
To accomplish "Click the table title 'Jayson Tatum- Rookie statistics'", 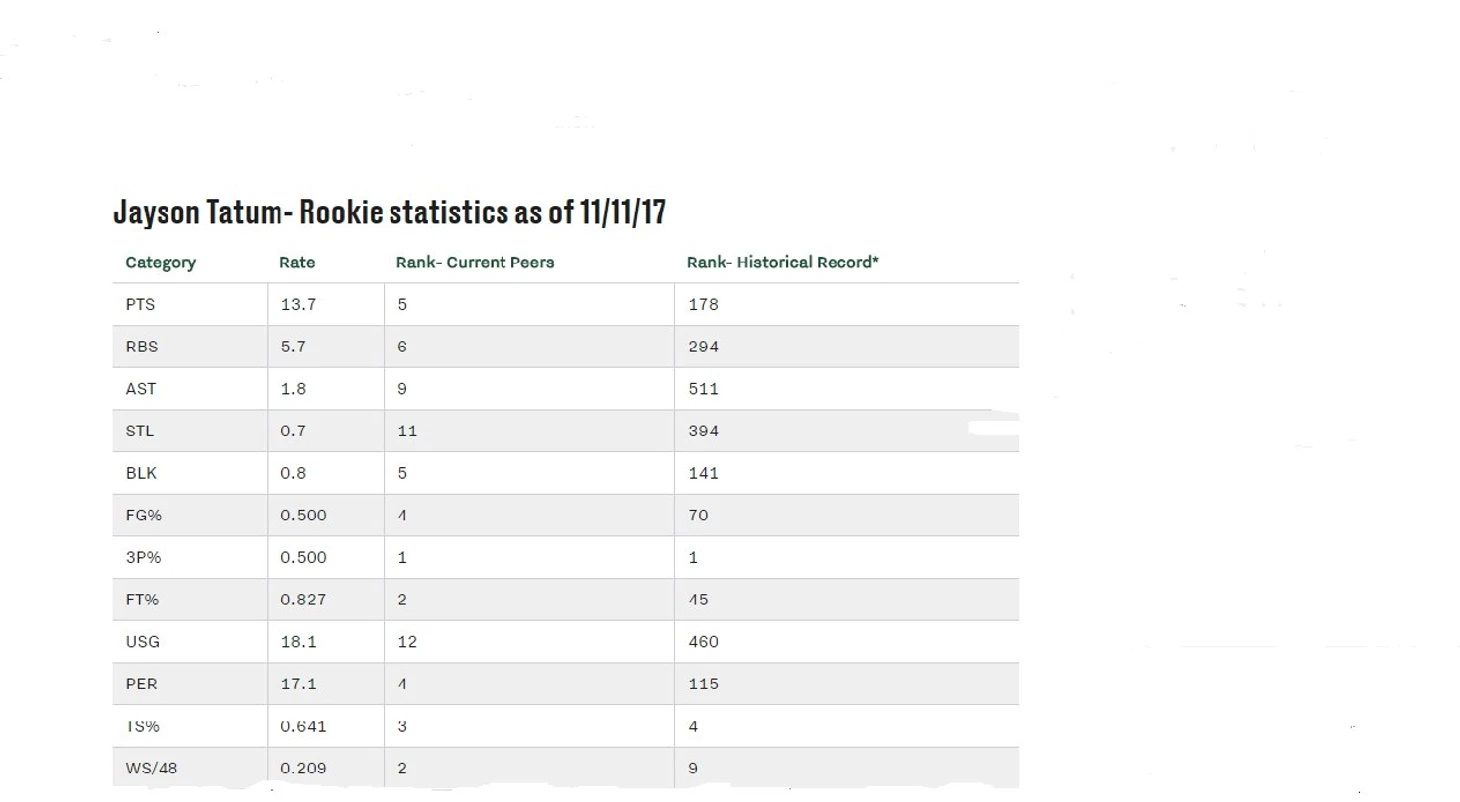I will coord(389,212).
